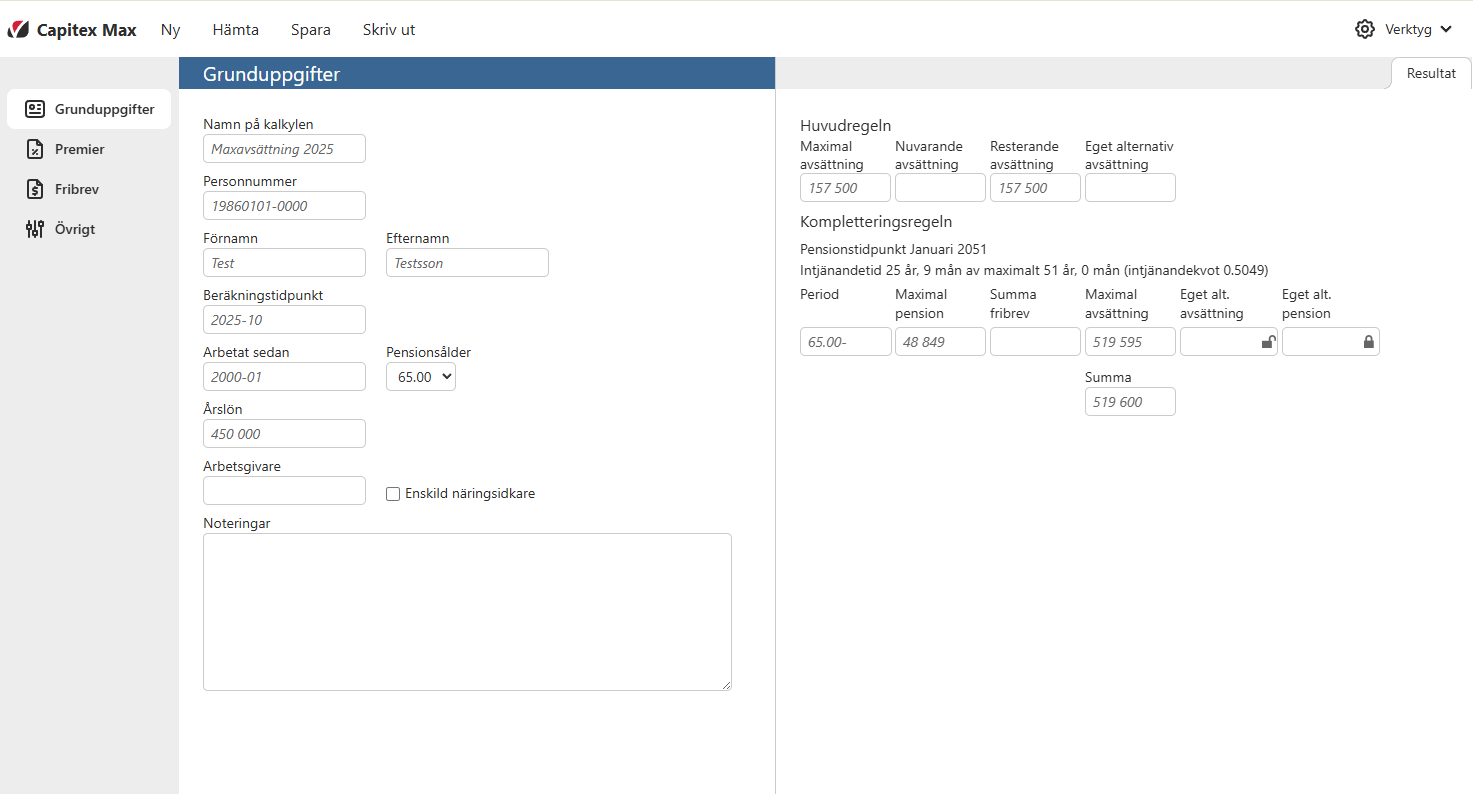This screenshot has width=1473, height=794.
Task: Switch to the Resultat tab
Action: [x=1431, y=73]
